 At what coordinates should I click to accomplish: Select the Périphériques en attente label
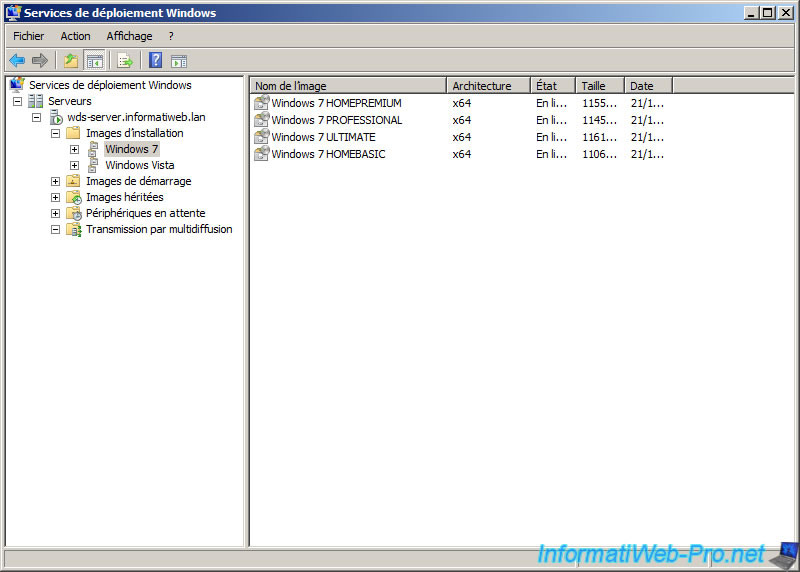146,213
